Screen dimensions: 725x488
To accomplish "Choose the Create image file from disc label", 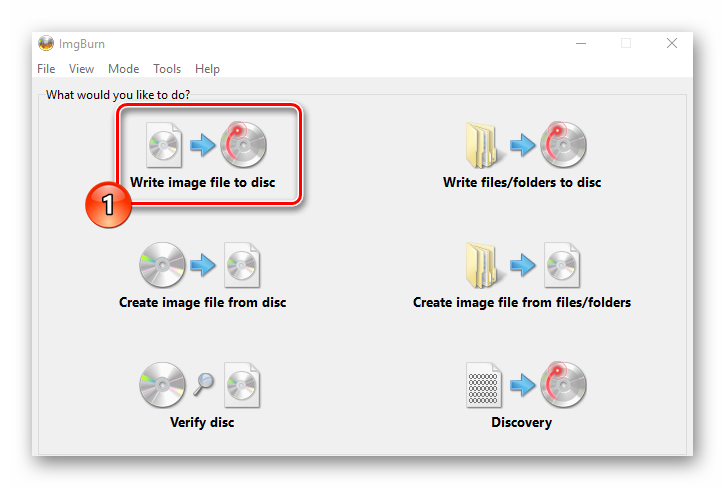I will [203, 303].
